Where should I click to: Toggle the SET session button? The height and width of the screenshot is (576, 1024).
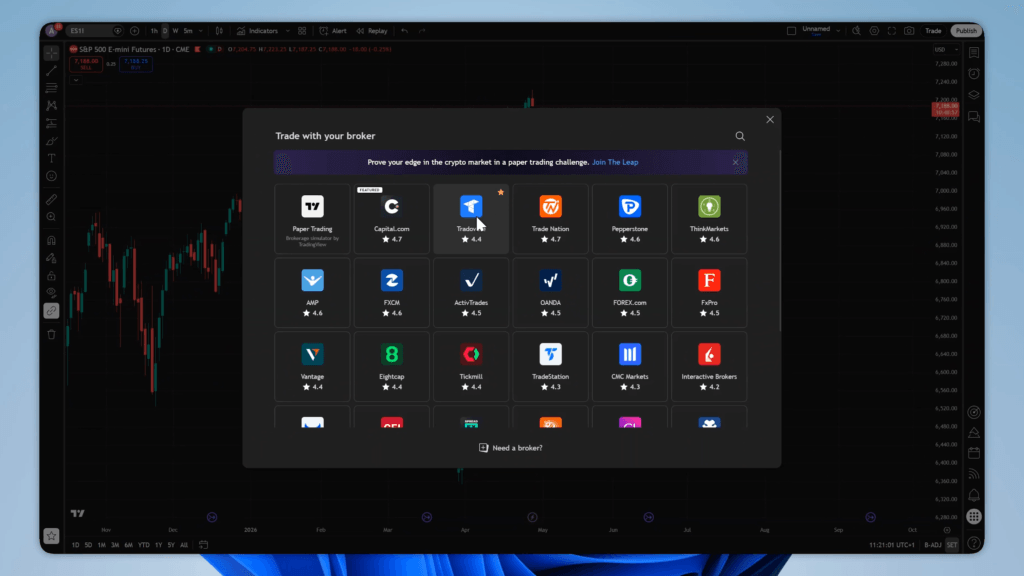(x=952, y=545)
